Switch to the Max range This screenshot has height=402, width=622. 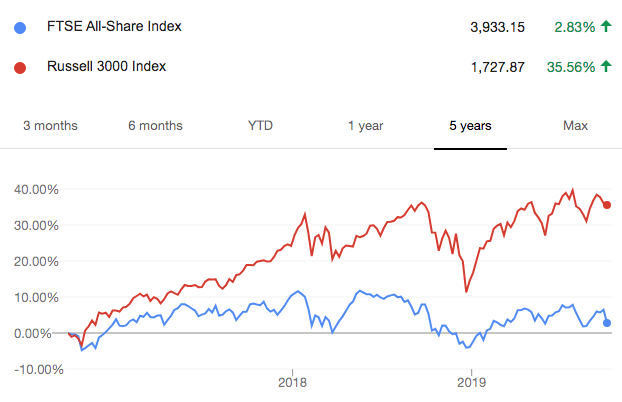[x=575, y=125]
